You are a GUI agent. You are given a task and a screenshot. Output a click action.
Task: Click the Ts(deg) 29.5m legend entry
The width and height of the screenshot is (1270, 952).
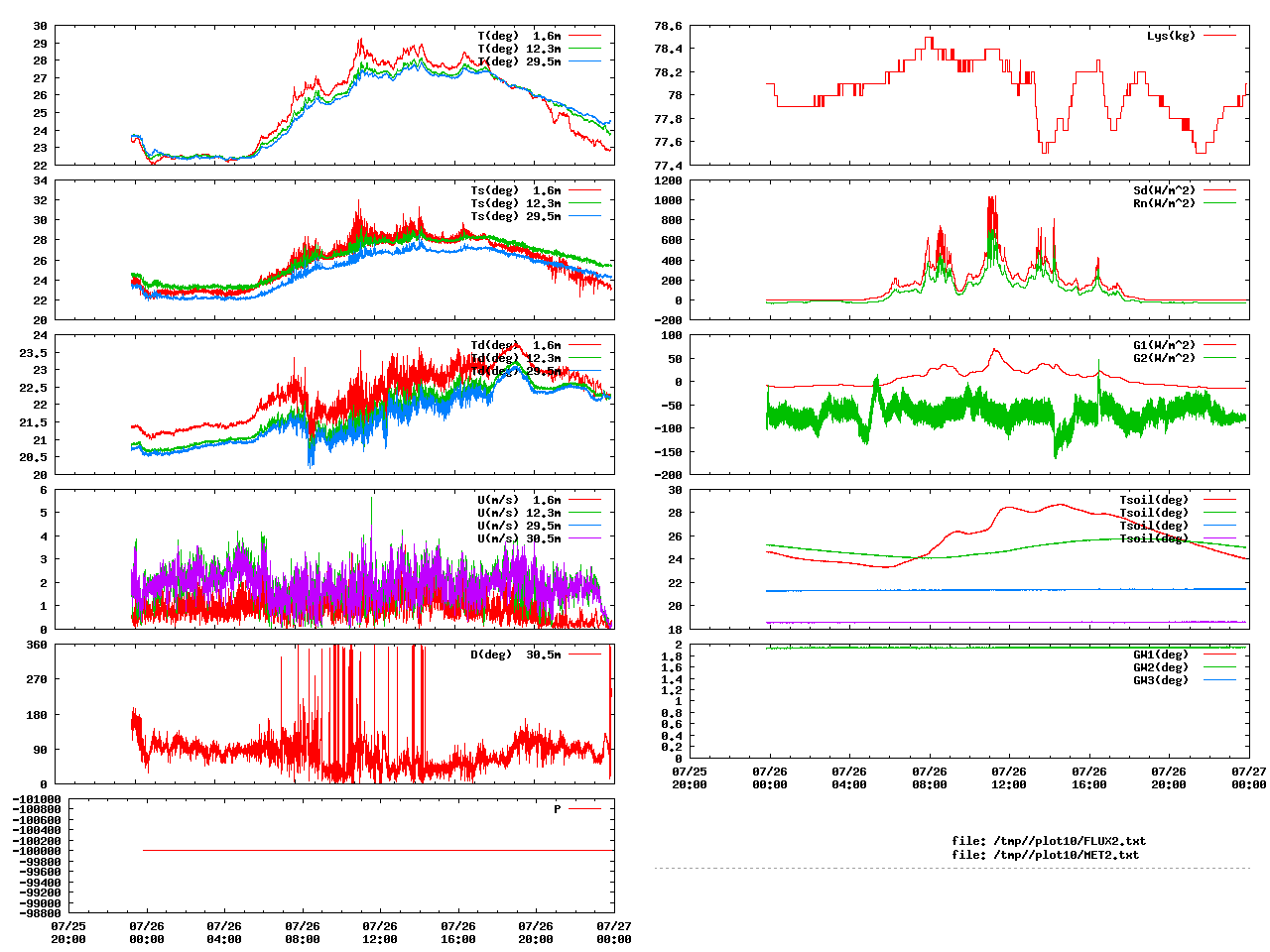click(x=515, y=216)
